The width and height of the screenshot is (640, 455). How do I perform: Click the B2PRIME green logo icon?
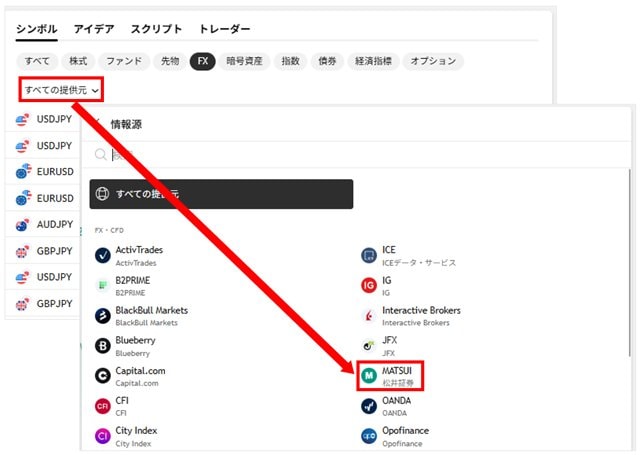[x=102, y=286]
